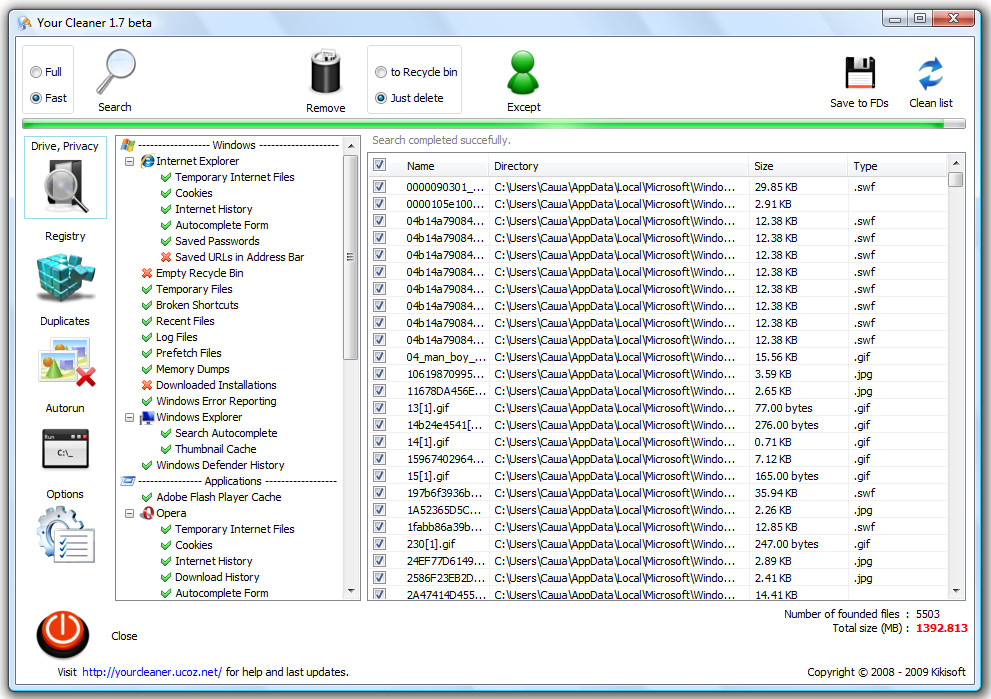Click the Applications section window icon
991x699 pixels.
[128, 481]
